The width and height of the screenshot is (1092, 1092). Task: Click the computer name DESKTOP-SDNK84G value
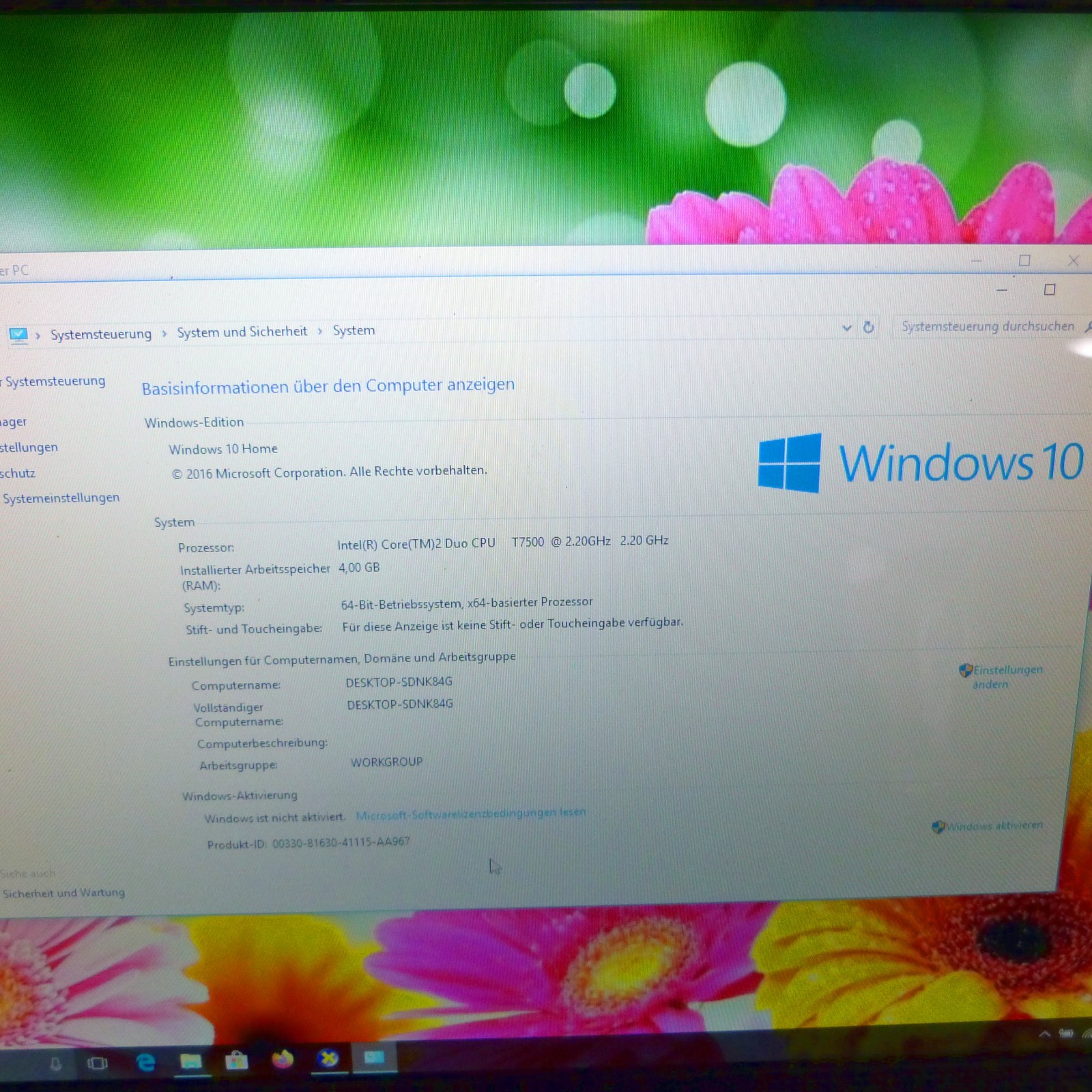pyautogui.click(x=399, y=682)
